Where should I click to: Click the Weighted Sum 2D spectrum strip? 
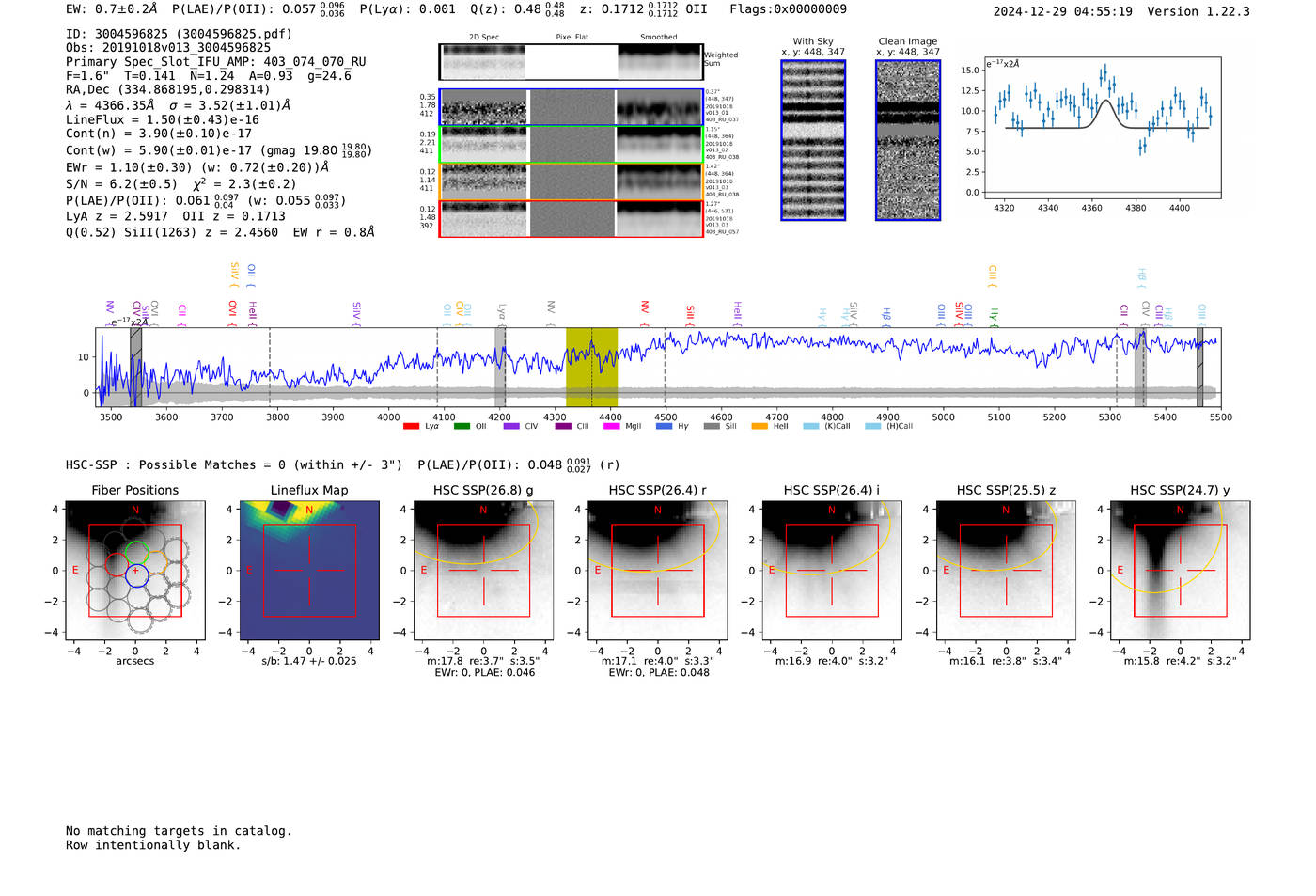(x=571, y=61)
